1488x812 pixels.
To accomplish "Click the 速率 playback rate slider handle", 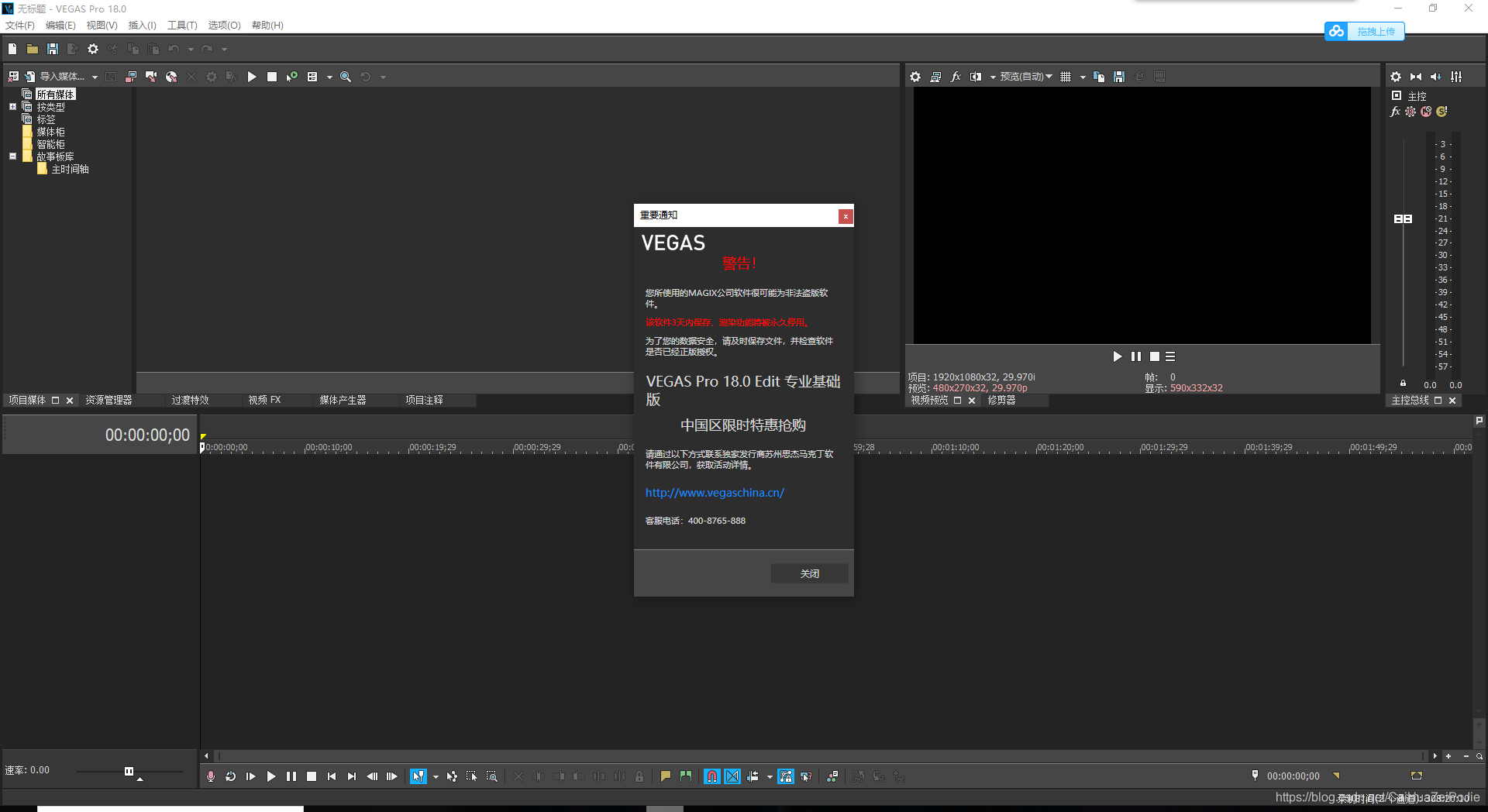I will (x=129, y=771).
